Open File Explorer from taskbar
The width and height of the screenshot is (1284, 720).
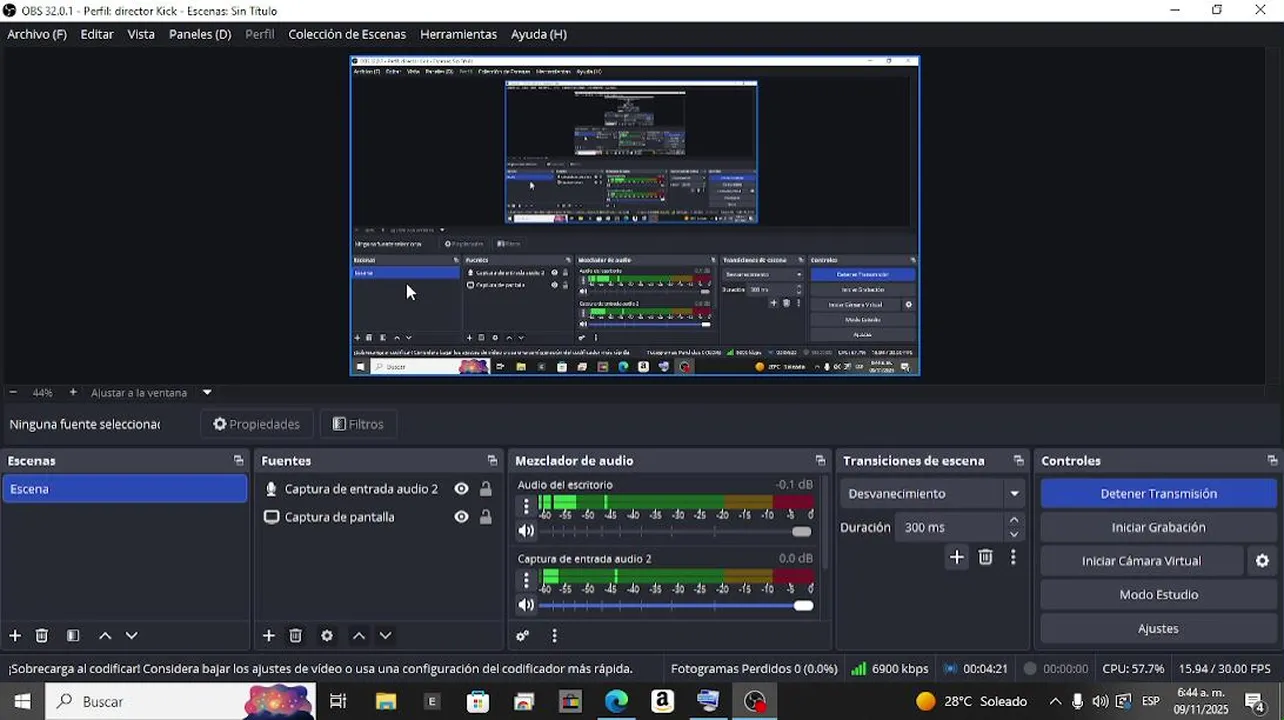[386, 701]
